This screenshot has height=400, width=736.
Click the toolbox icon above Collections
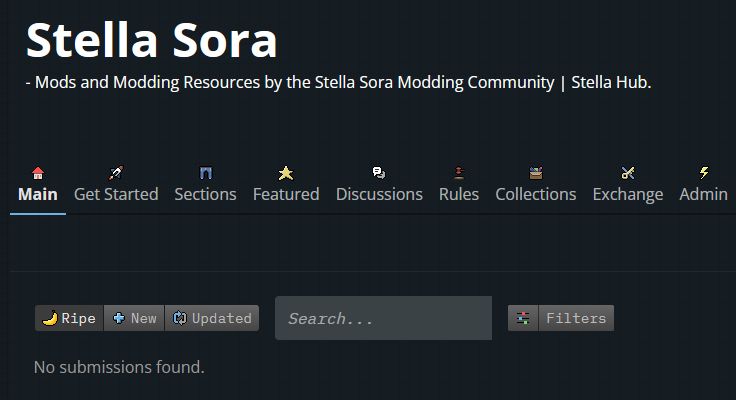point(536,173)
